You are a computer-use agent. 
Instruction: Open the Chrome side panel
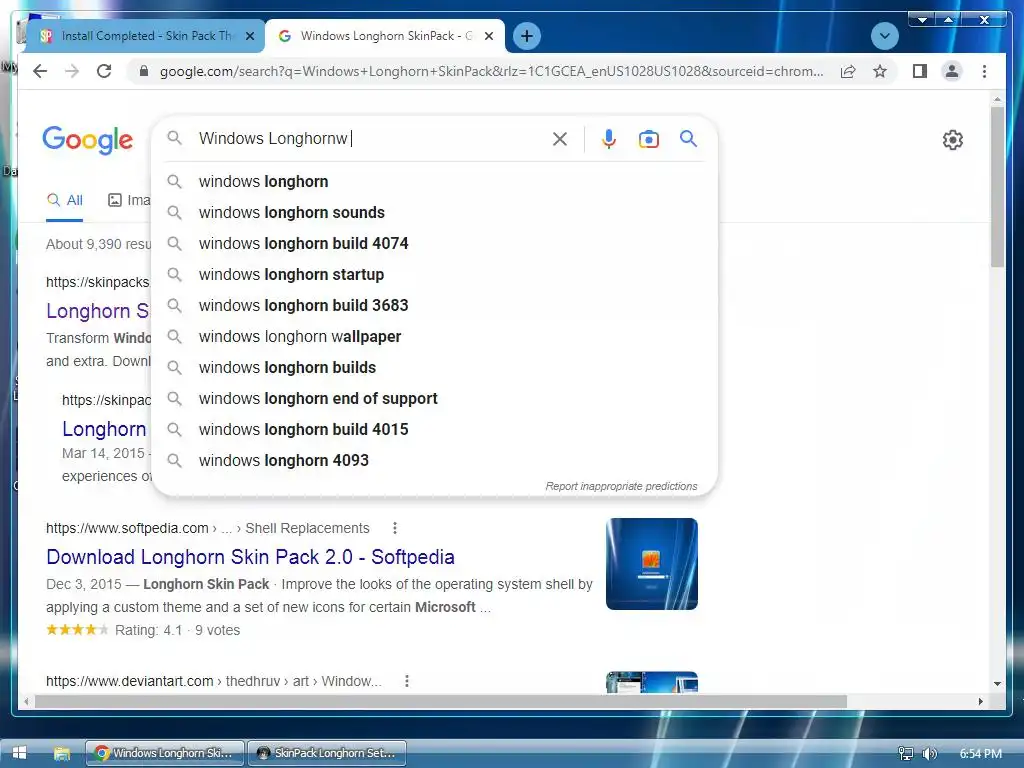(920, 71)
